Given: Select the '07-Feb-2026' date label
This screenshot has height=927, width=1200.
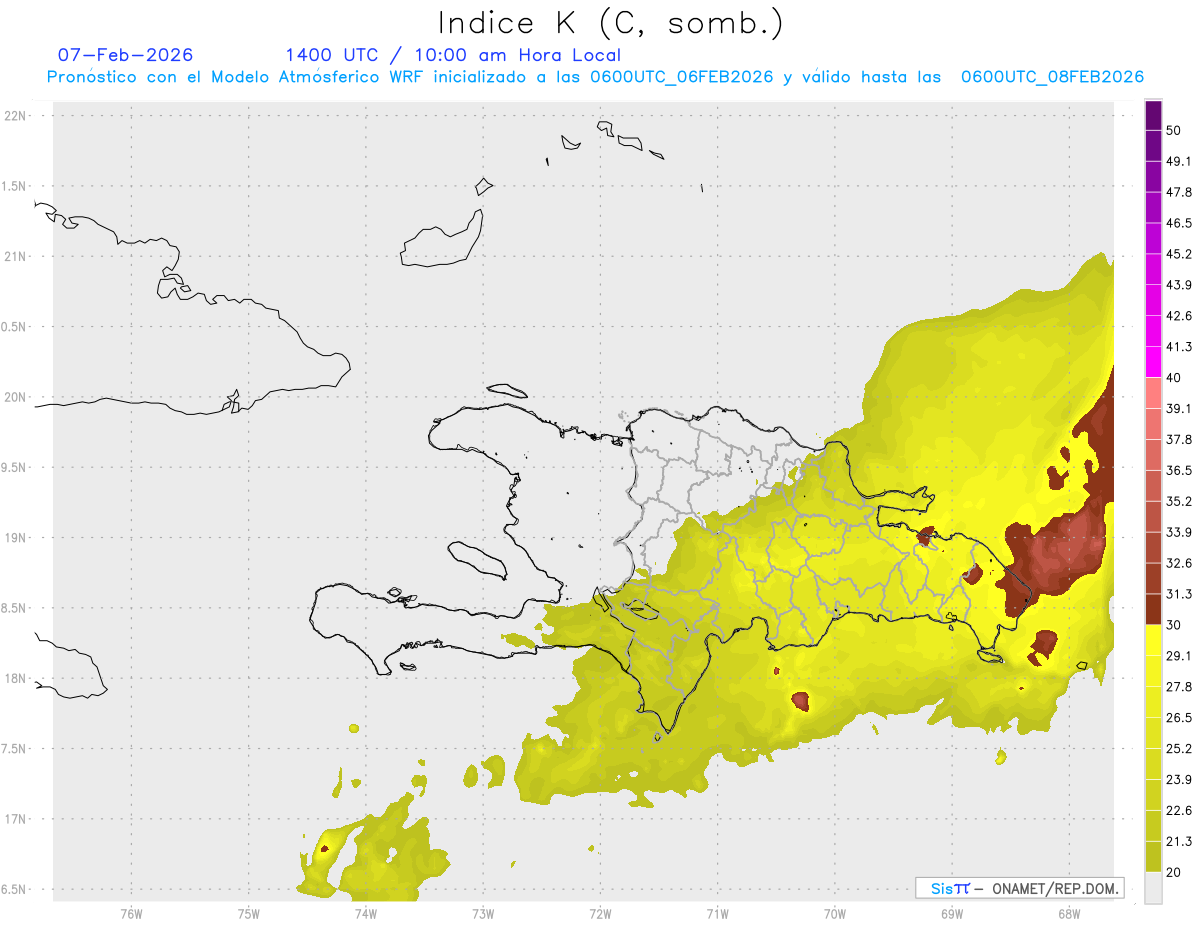Looking at the screenshot, I should coord(125,55).
